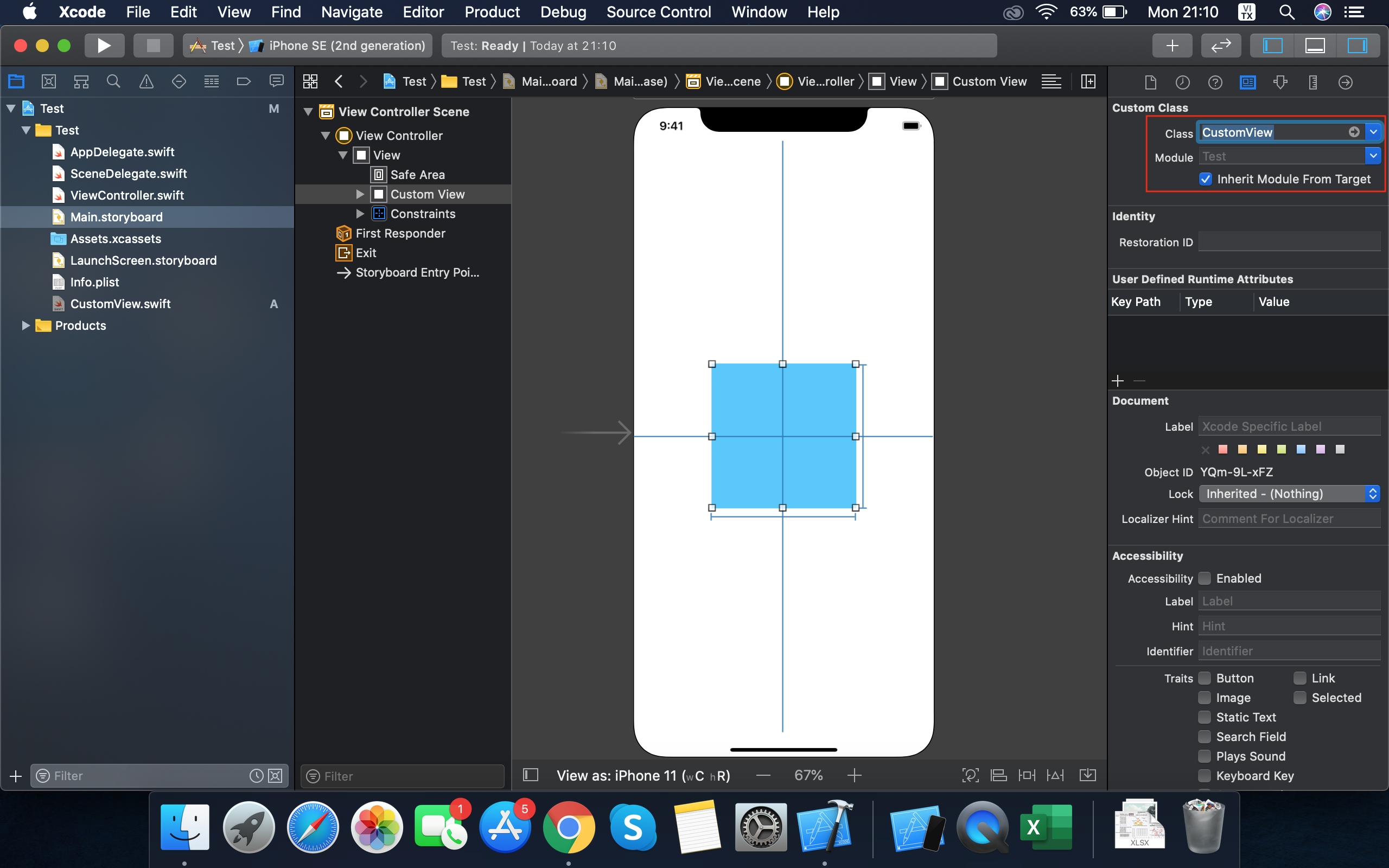Screen dimensions: 1389x868
Task: Open the Issue navigator warning icon
Action: pos(146,81)
